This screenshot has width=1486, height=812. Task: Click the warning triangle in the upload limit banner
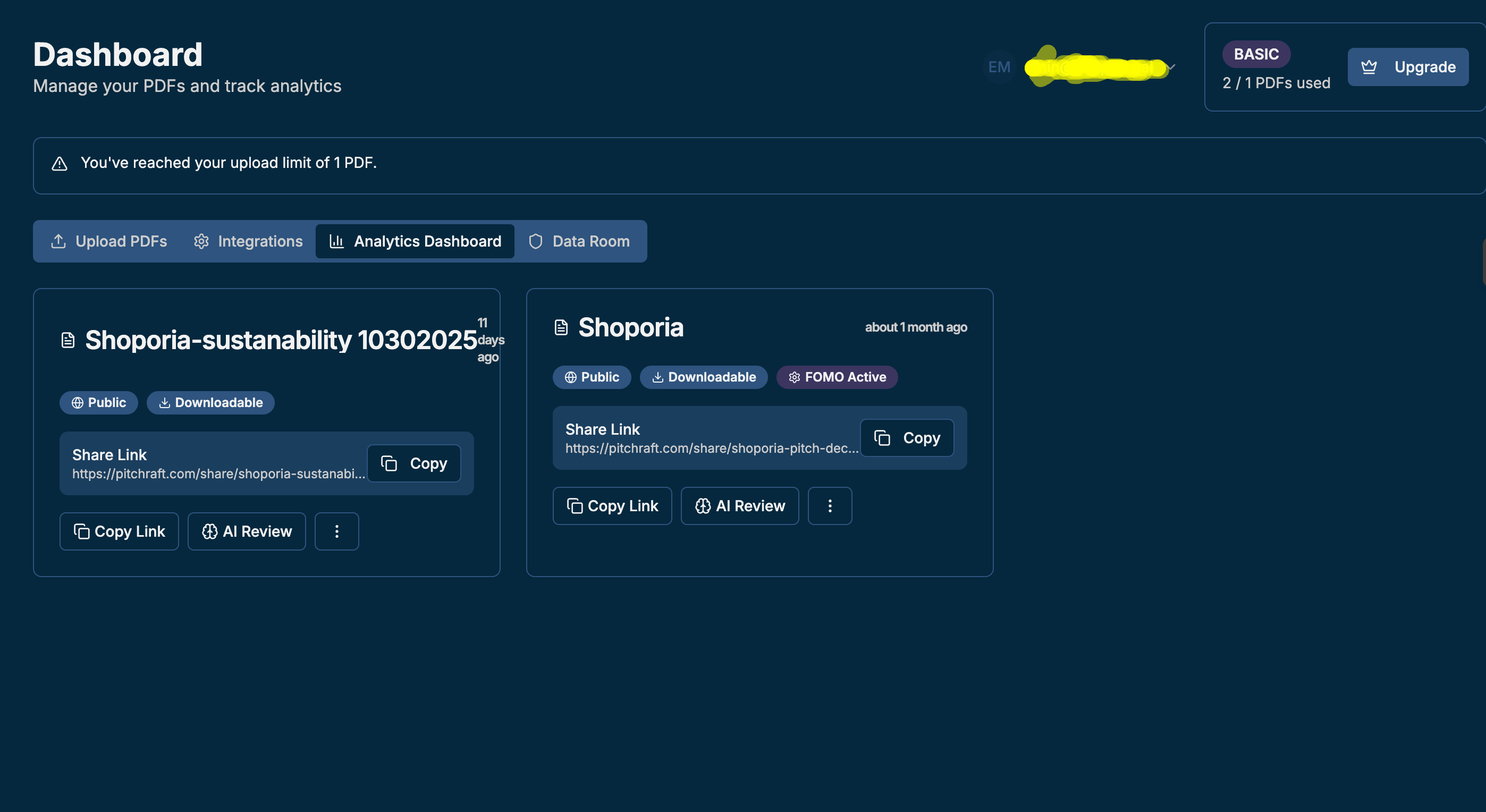[60, 164]
